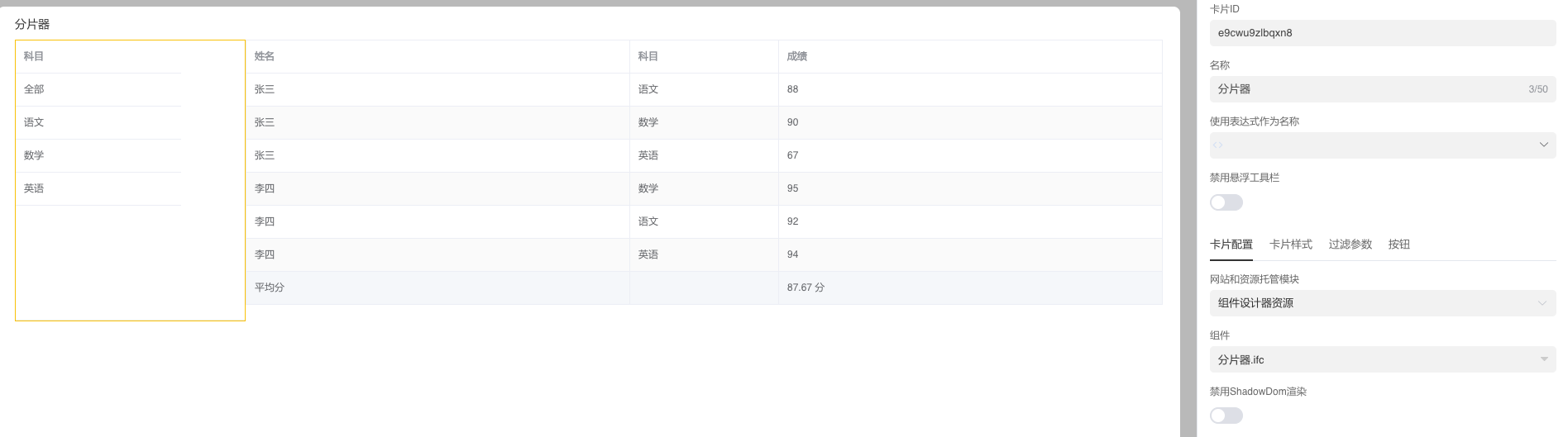Click the 名称 input field containing 分片器
1568x437 pixels.
pyautogui.click(x=1365, y=89)
